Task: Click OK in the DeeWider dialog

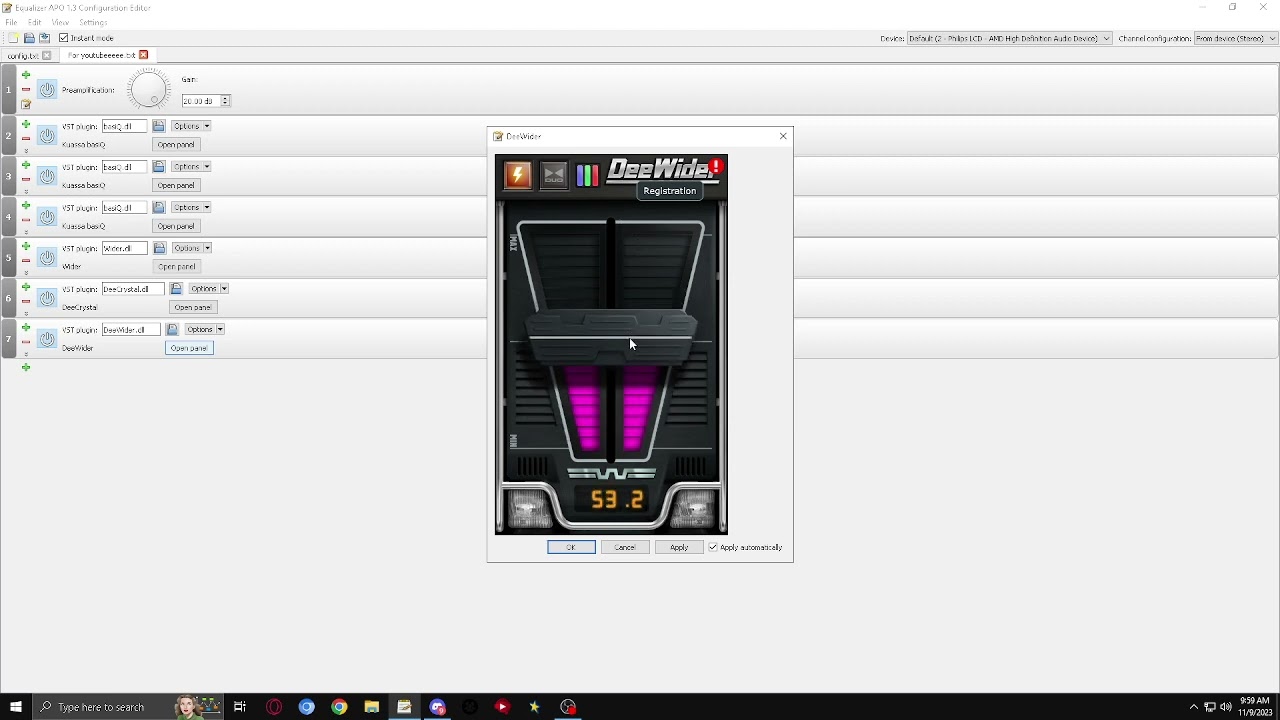Action: pos(571,547)
